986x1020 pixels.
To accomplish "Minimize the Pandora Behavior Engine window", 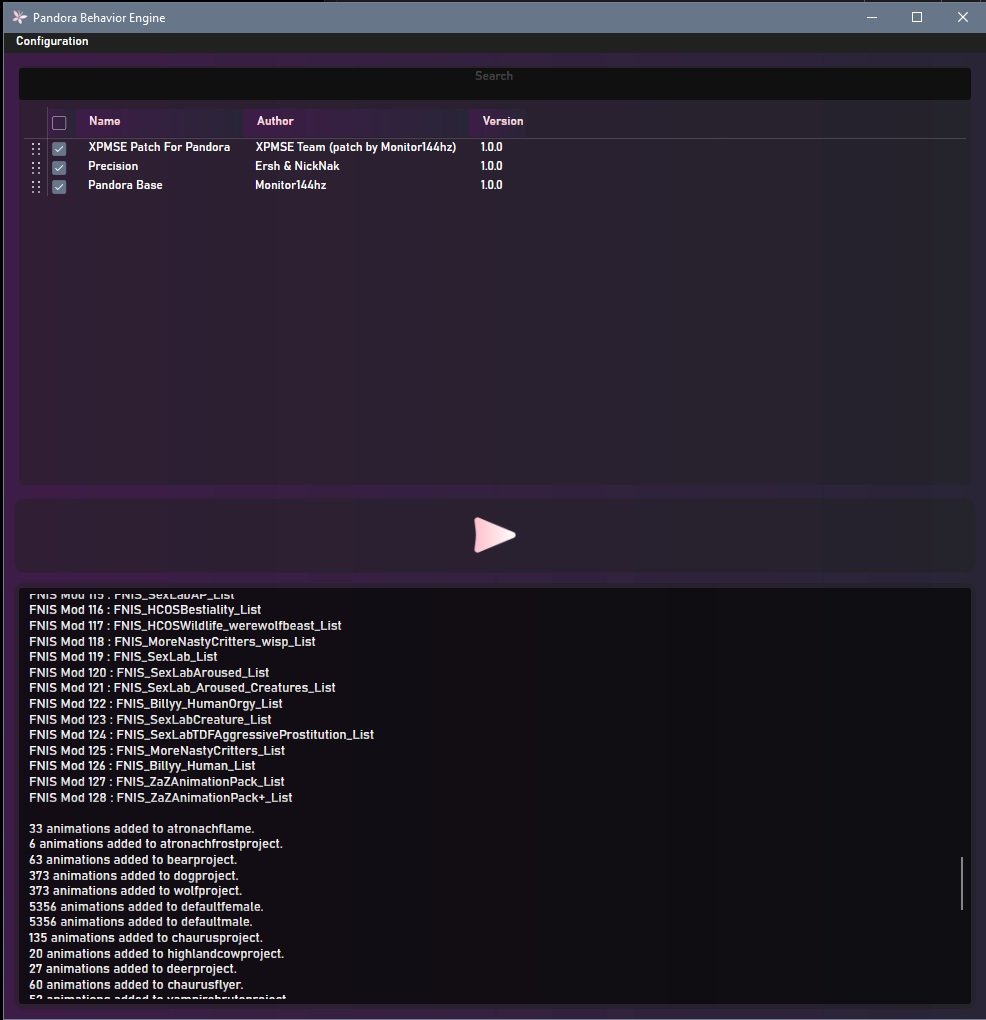I will click(x=872, y=18).
